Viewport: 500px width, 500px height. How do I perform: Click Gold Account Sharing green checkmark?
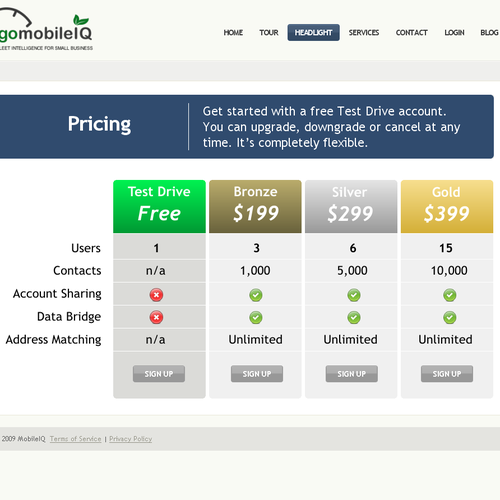click(x=450, y=295)
